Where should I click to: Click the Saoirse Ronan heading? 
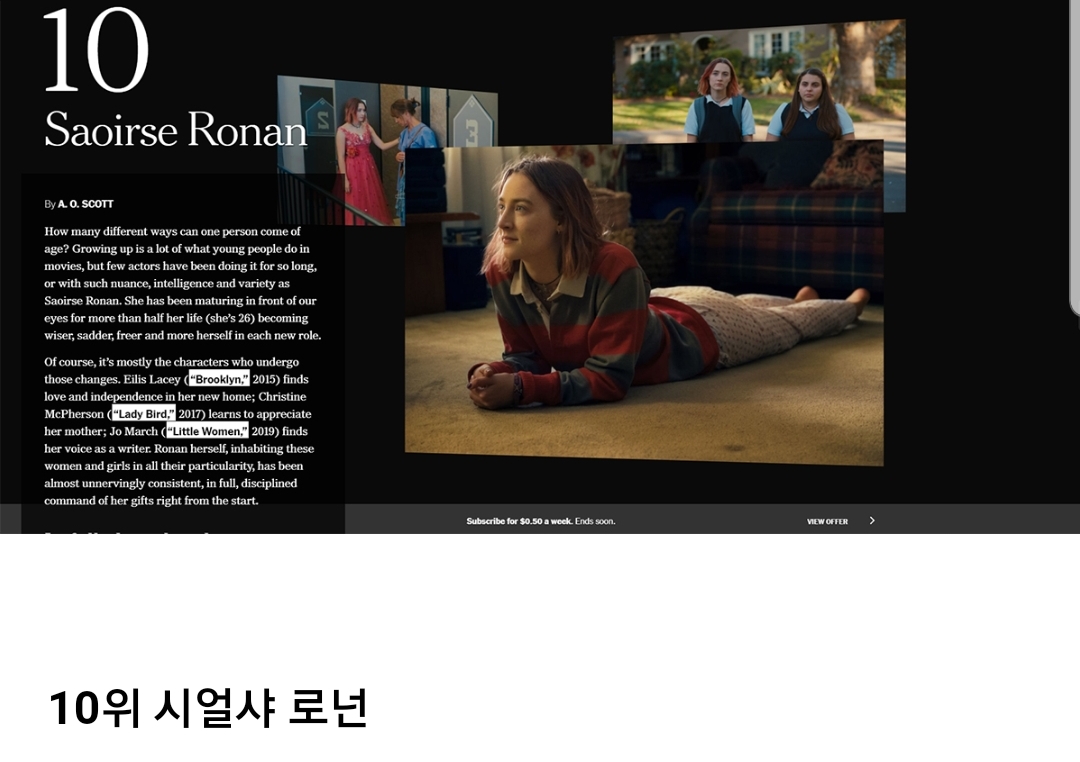(x=176, y=129)
